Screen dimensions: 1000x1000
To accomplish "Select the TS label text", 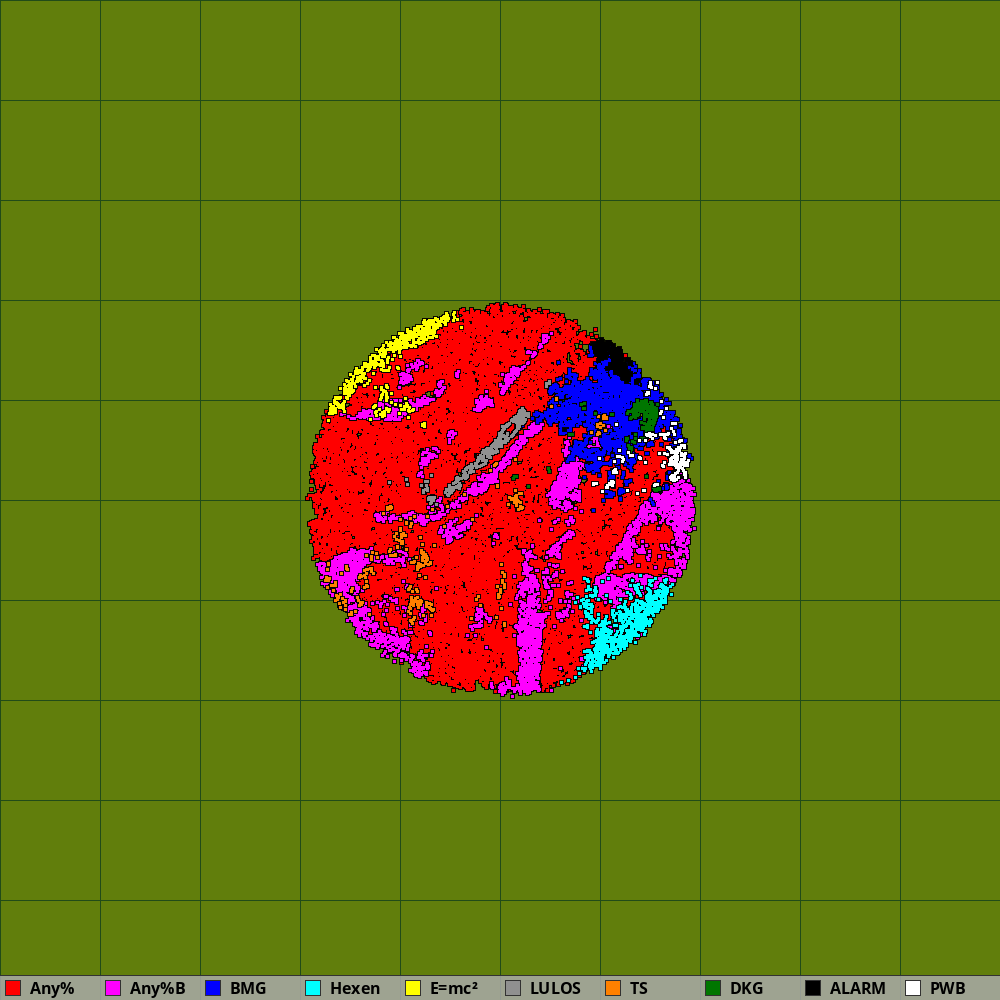I will coord(638,989).
